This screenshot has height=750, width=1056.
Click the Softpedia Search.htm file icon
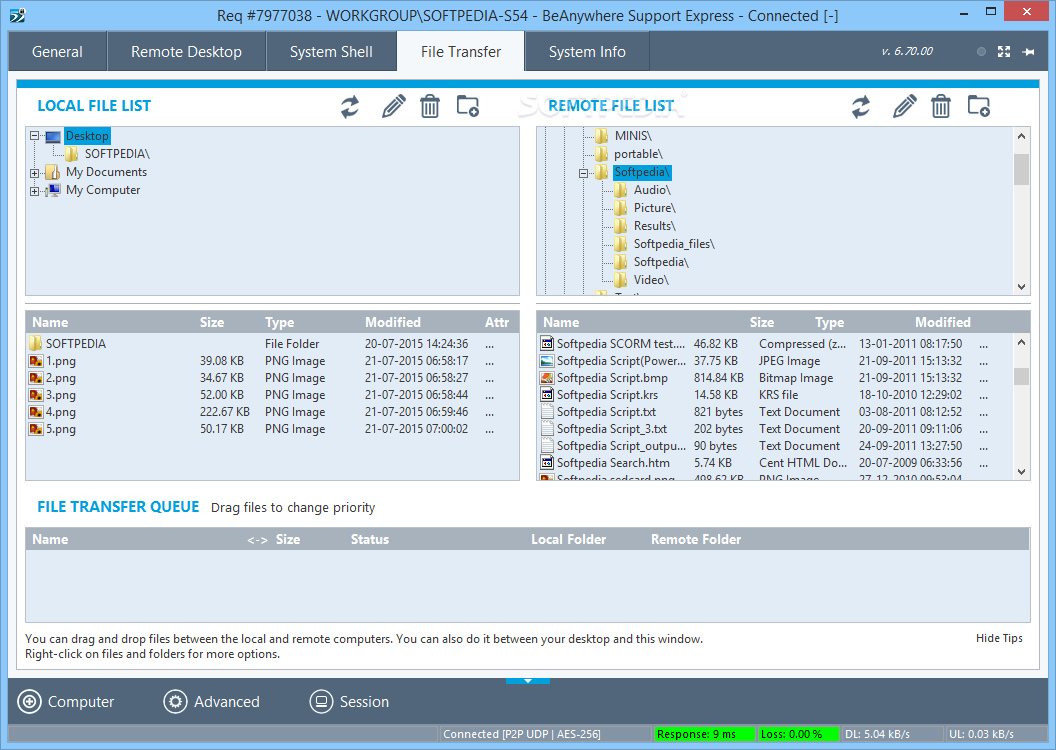point(547,463)
